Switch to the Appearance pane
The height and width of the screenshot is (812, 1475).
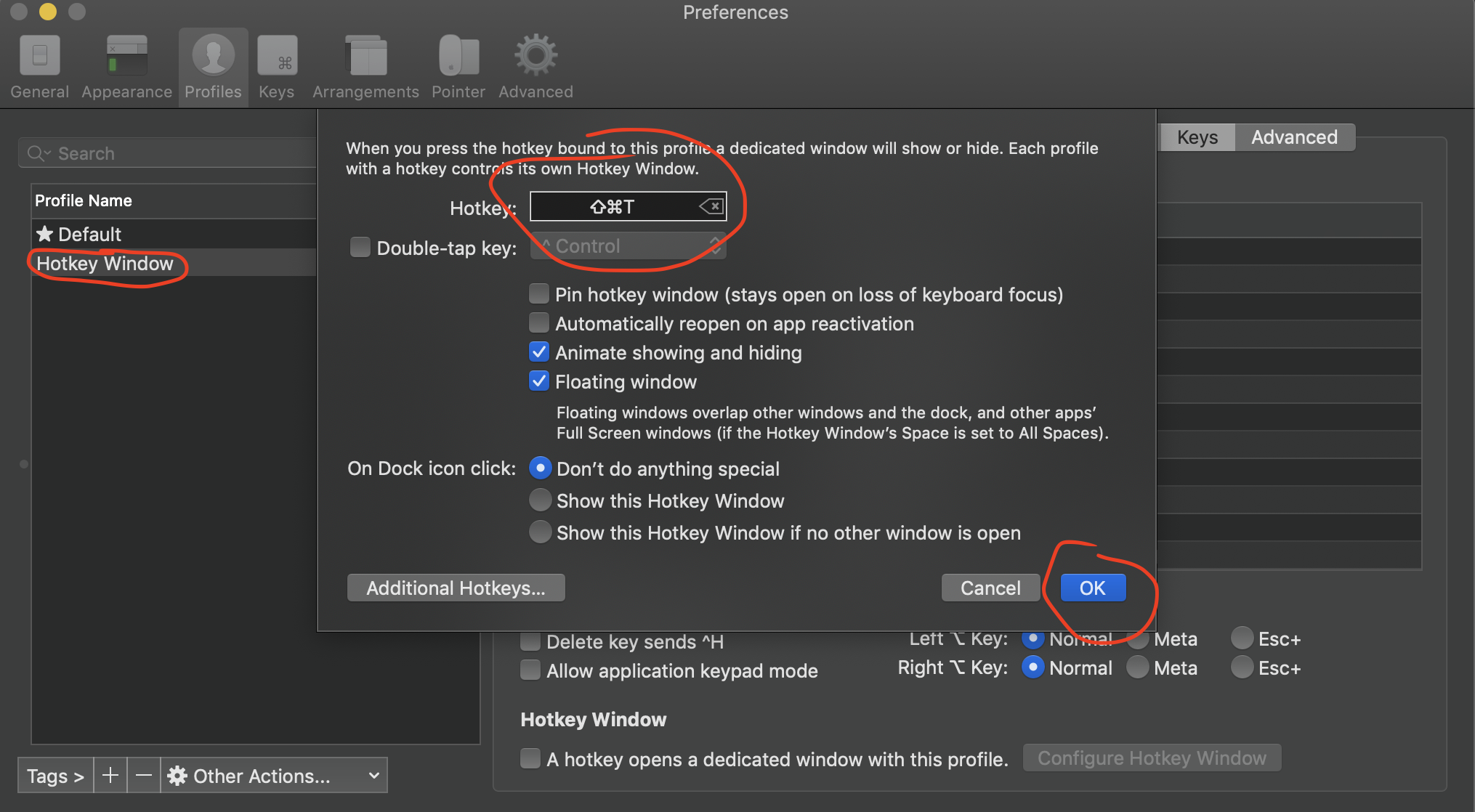click(126, 65)
